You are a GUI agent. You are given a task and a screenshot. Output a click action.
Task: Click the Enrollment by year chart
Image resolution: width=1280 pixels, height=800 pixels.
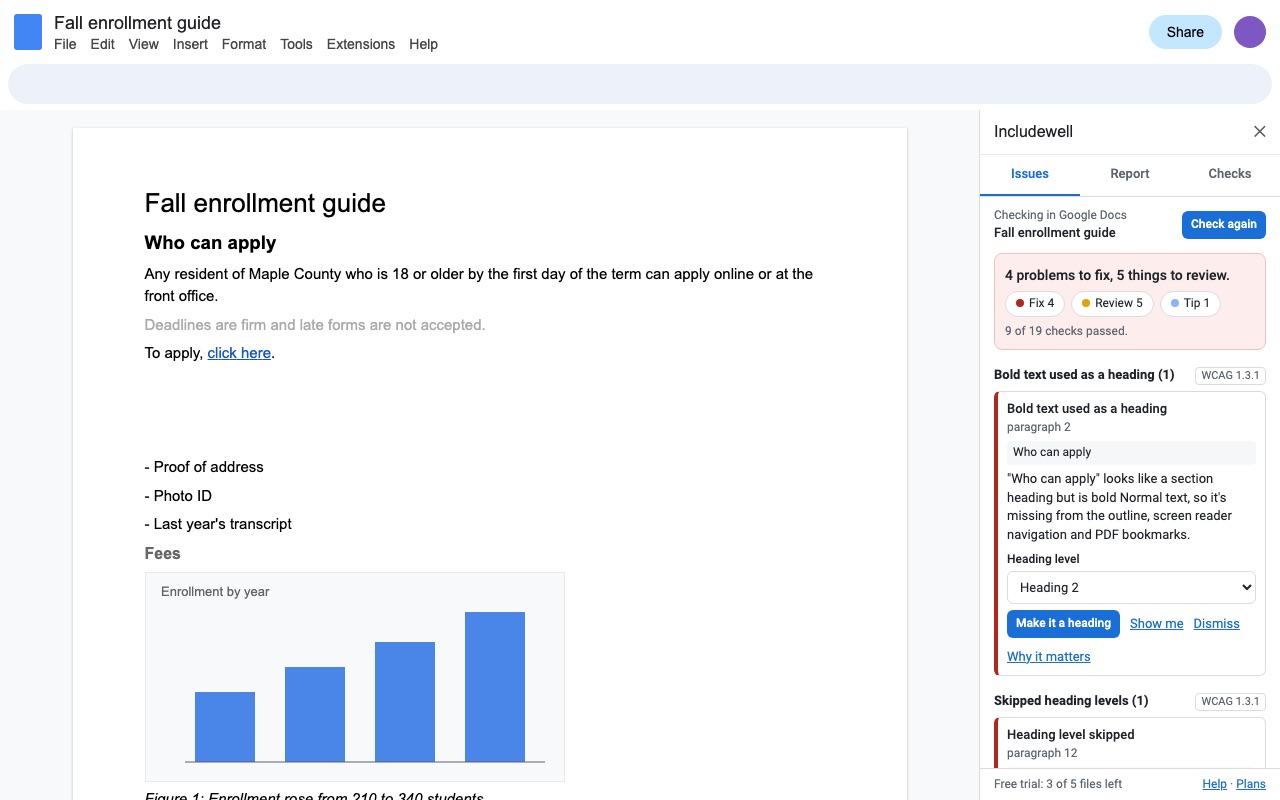[355, 677]
